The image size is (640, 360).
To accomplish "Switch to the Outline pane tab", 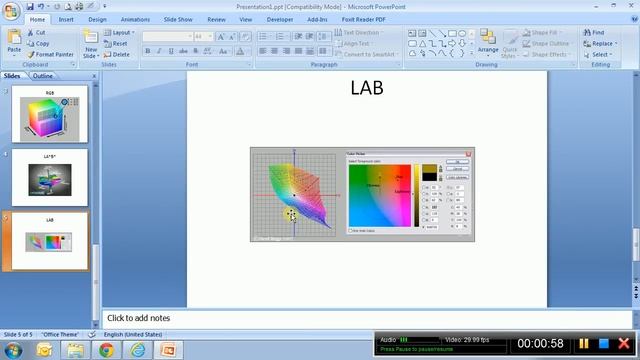I will (42, 76).
